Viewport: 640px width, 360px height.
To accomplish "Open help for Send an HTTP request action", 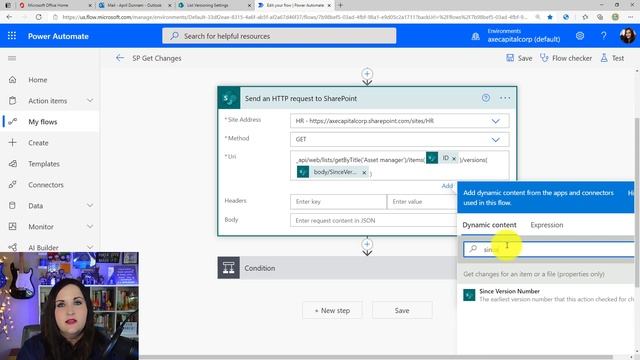I will pyautogui.click(x=486, y=98).
